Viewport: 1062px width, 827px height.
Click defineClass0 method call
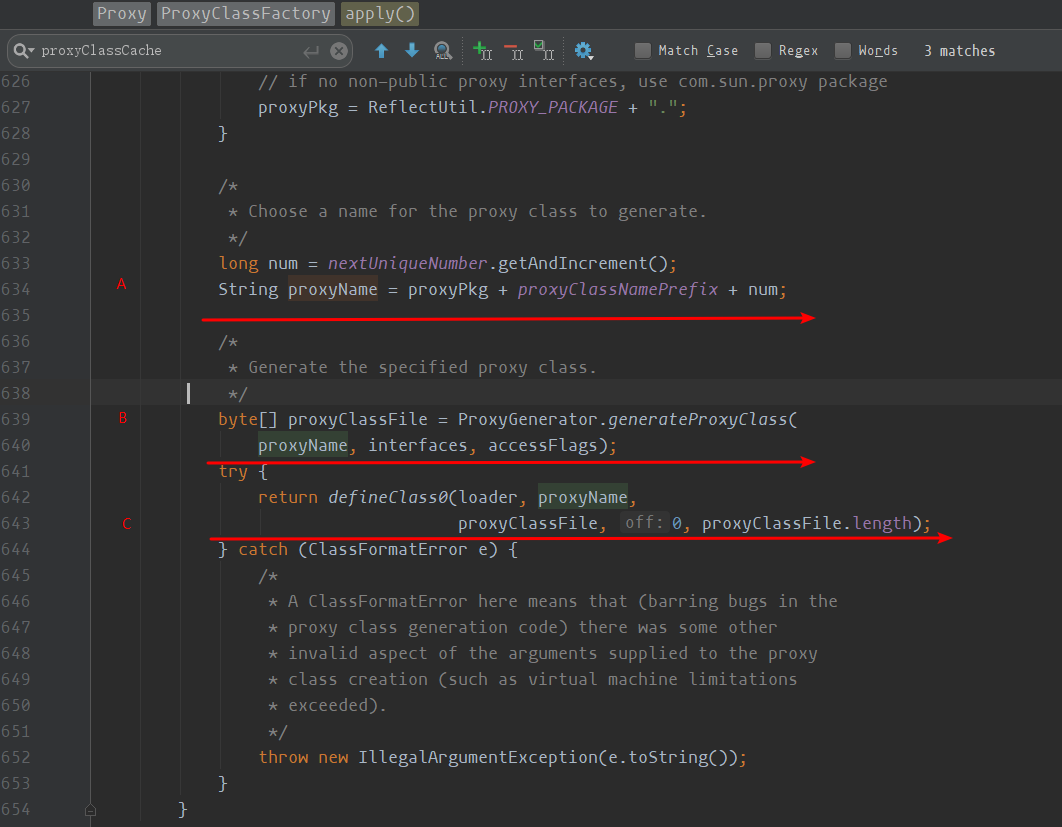388,497
